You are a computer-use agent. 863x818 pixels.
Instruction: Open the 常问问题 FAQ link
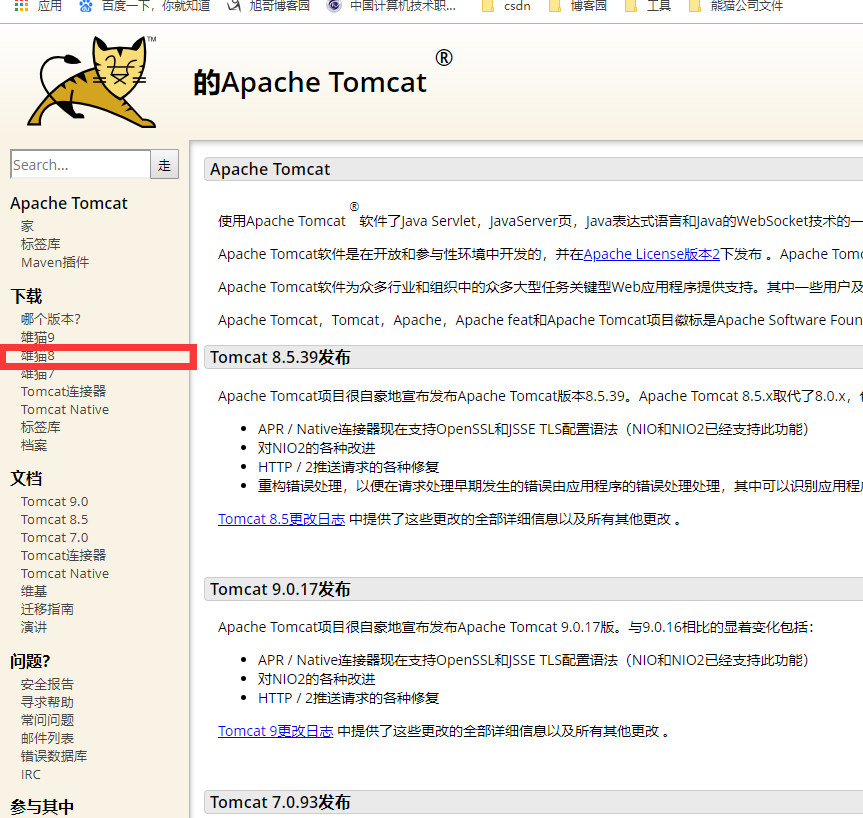point(47,720)
